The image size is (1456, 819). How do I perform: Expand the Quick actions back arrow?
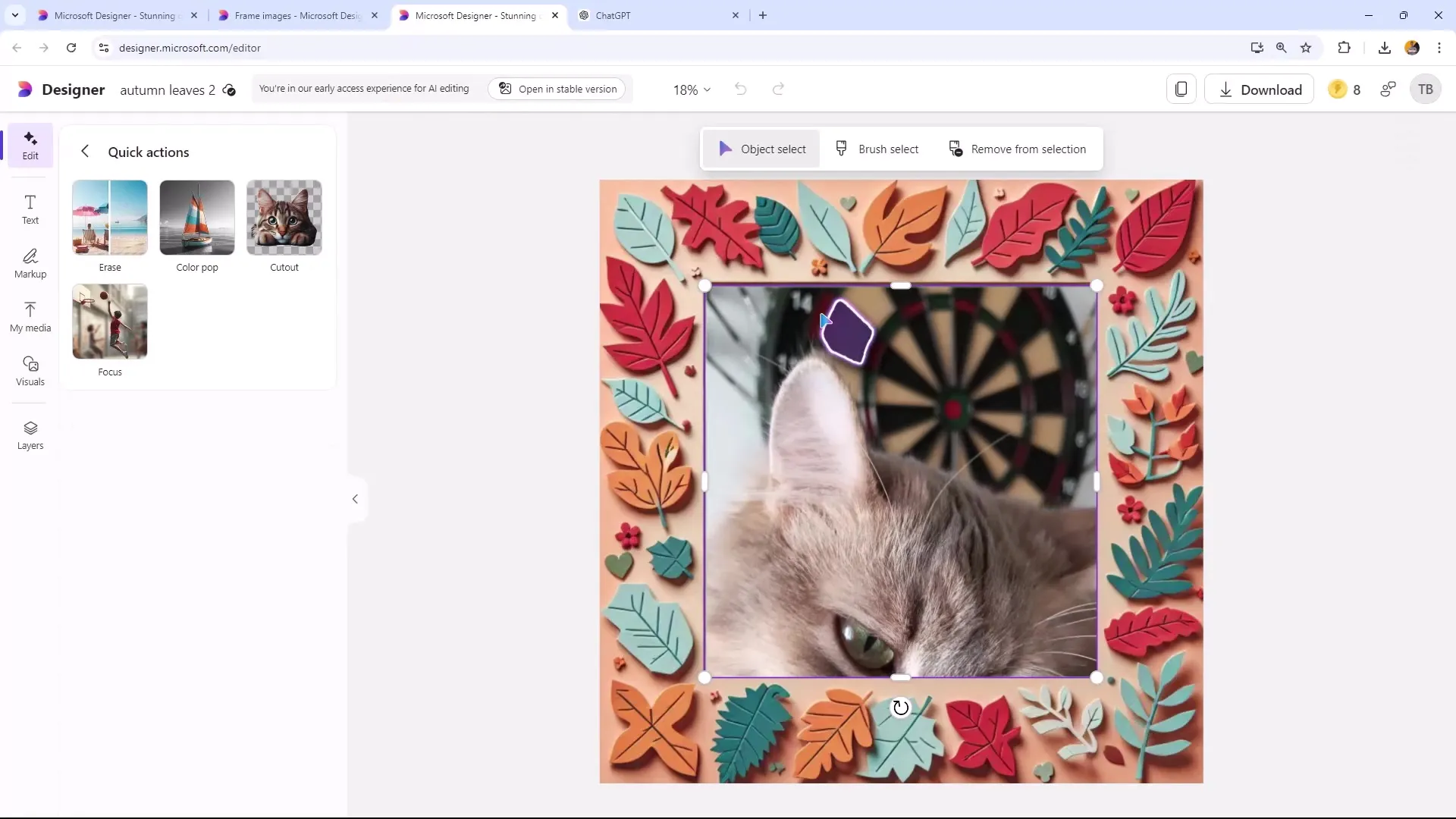coord(85,151)
